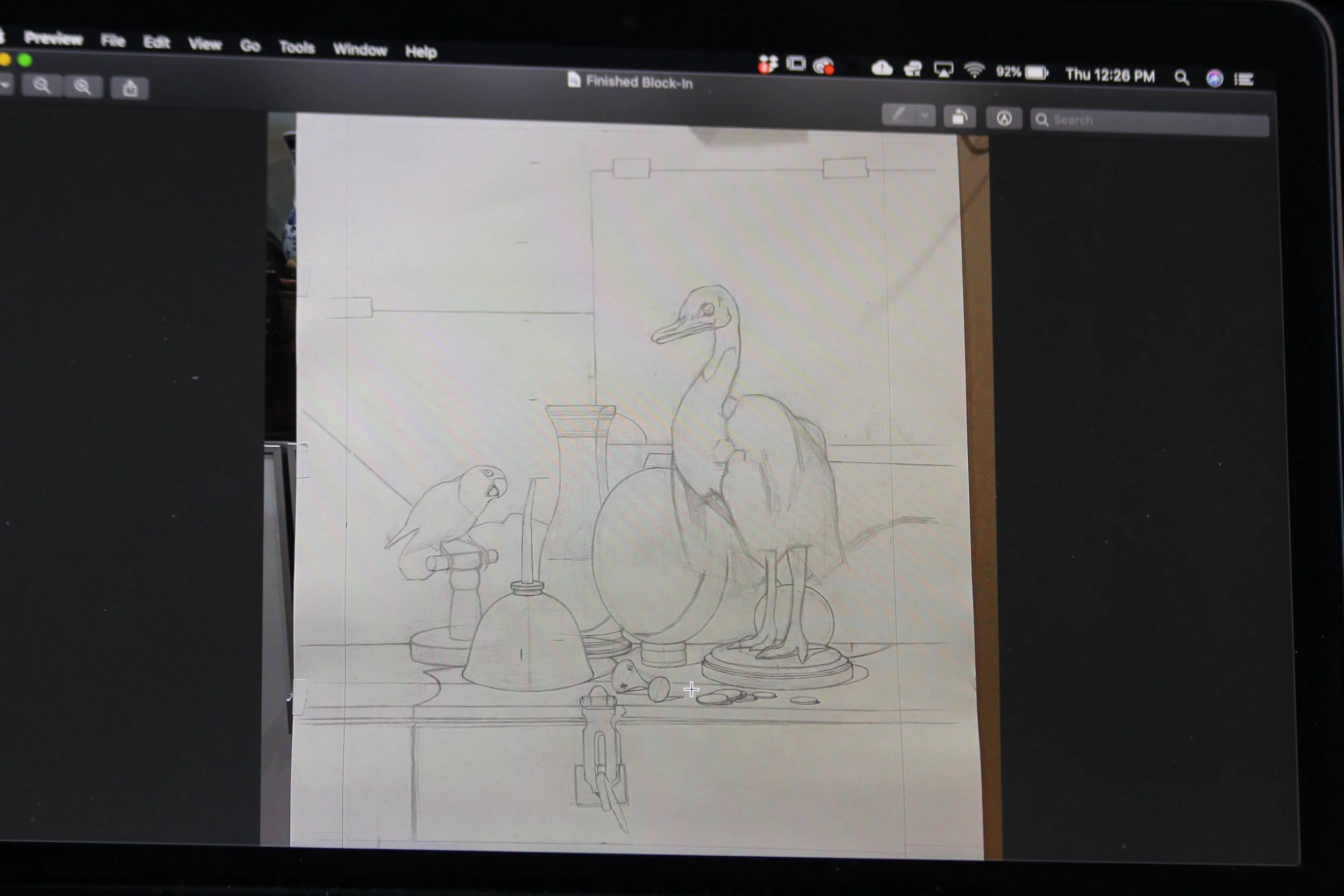This screenshot has height=896, width=1344.
Task: Click the zoom in magnifier button
Action: click(83, 88)
